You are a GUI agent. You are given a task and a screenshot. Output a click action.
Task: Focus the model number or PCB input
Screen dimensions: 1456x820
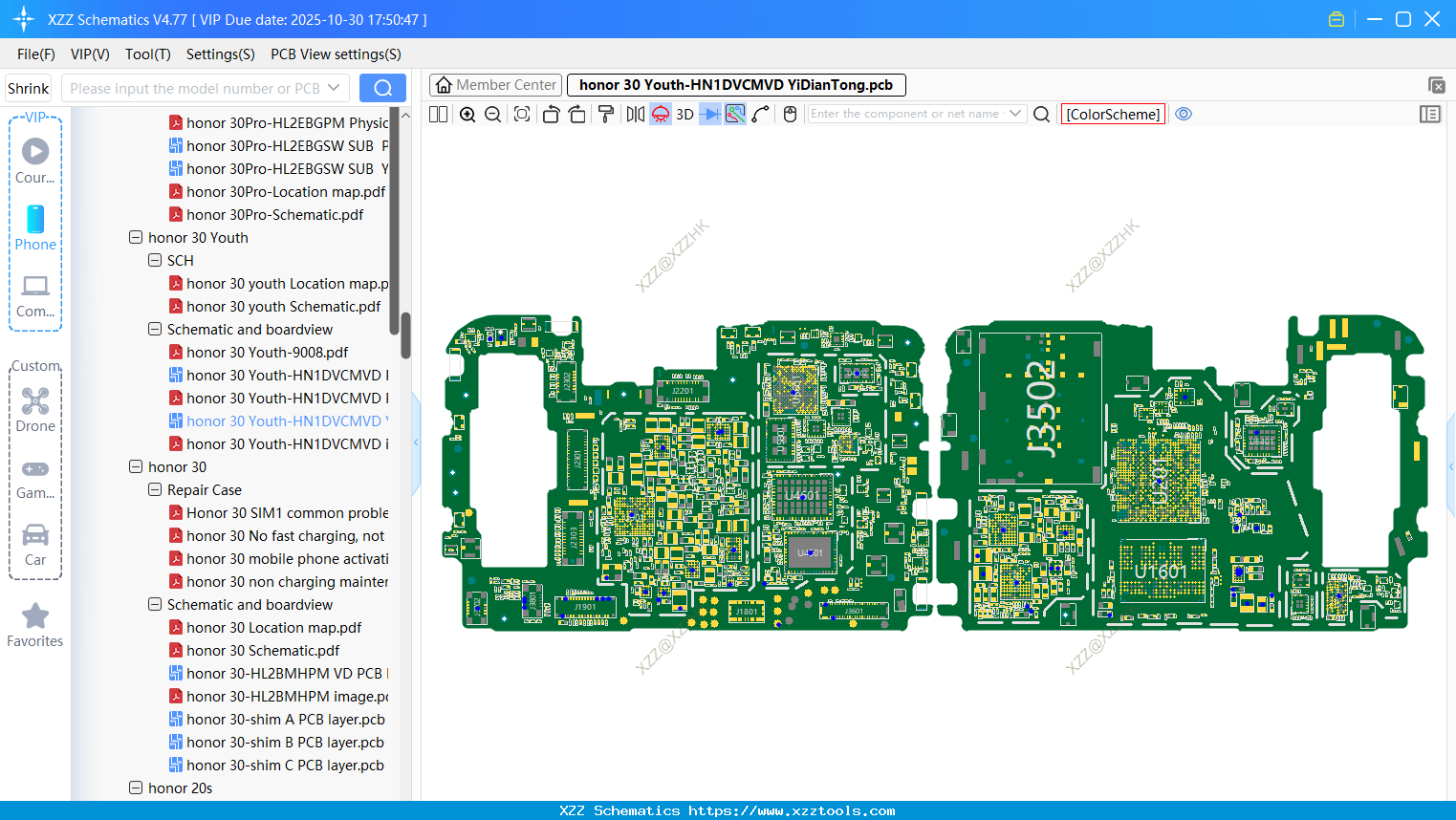195,88
